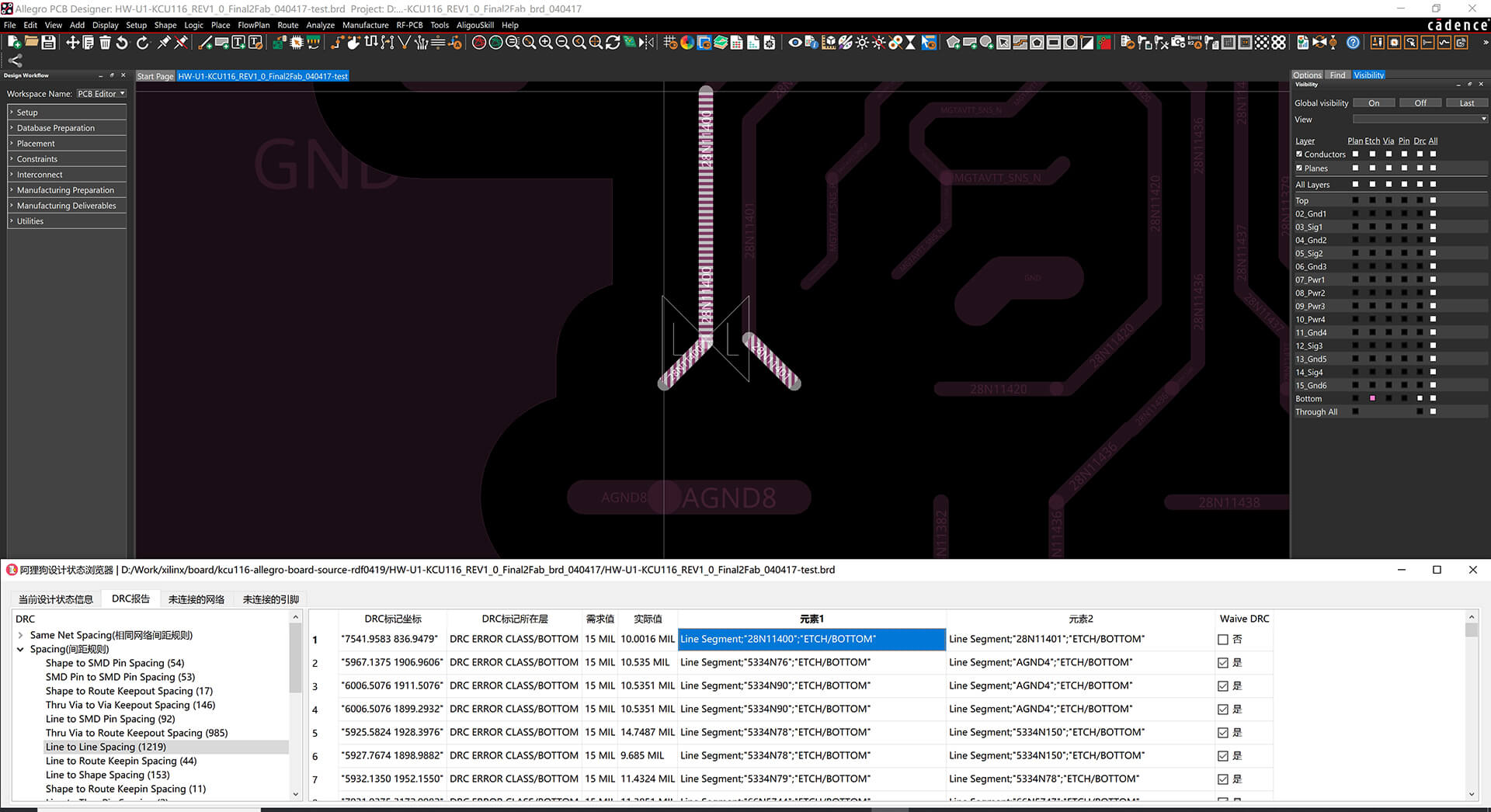The height and width of the screenshot is (812, 1491).
Task: Expand the Manufacturing Deliverables section
Action: click(67, 206)
